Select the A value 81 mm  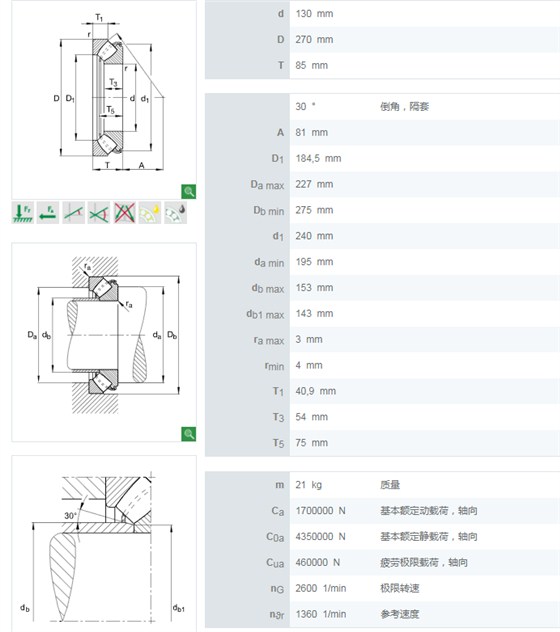312,132
